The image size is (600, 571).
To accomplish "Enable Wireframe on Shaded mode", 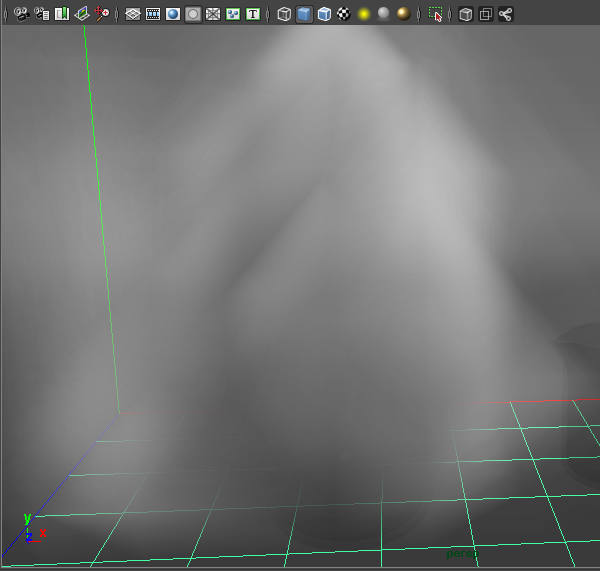I will 324,14.
